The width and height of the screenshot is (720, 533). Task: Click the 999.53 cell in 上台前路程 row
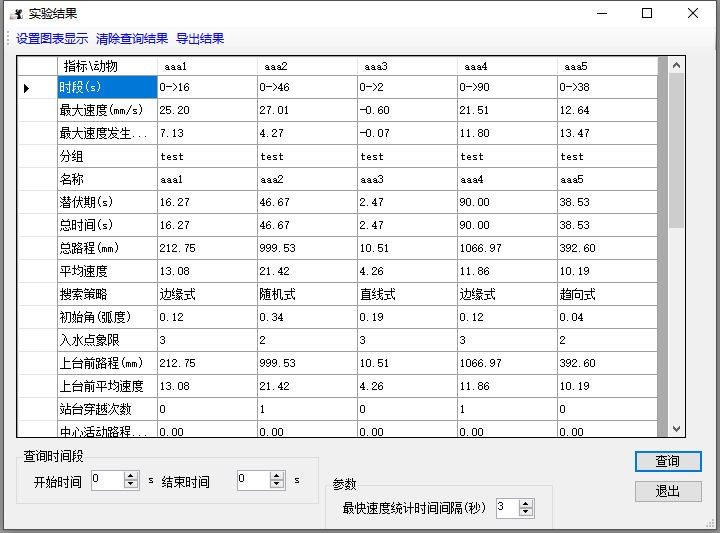307,363
